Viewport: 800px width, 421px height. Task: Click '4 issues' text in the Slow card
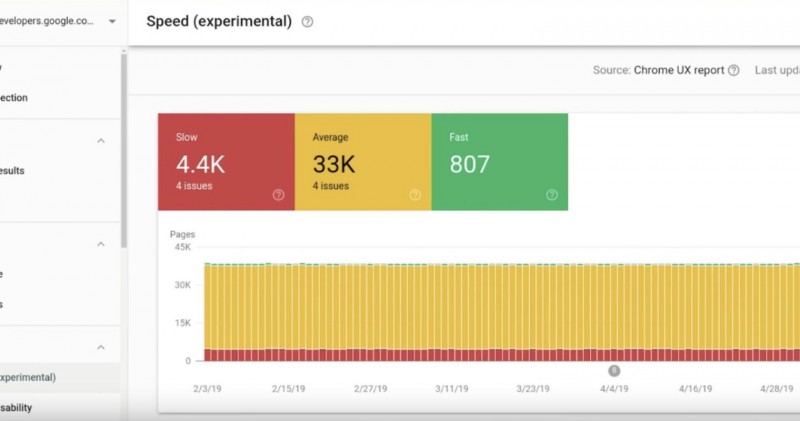click(x=194, y=186)
